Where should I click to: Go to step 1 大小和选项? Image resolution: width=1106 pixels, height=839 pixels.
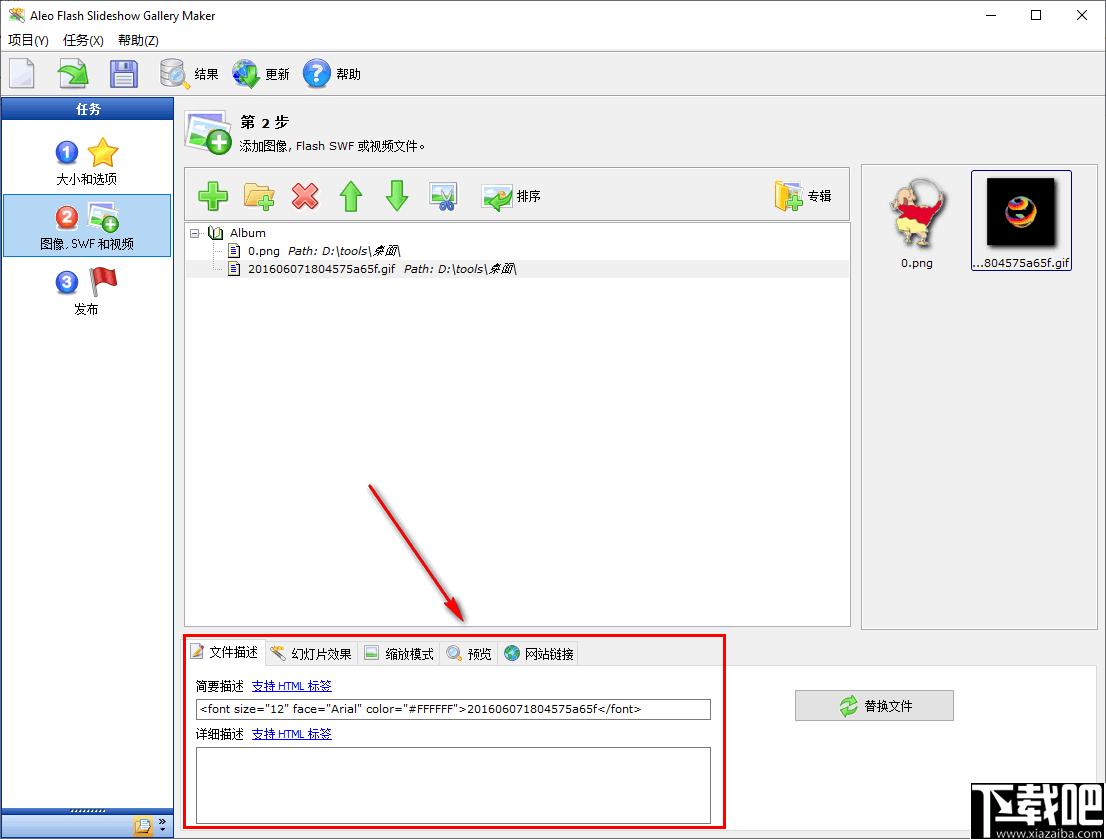pyautogui.click(x=87, y=162)
